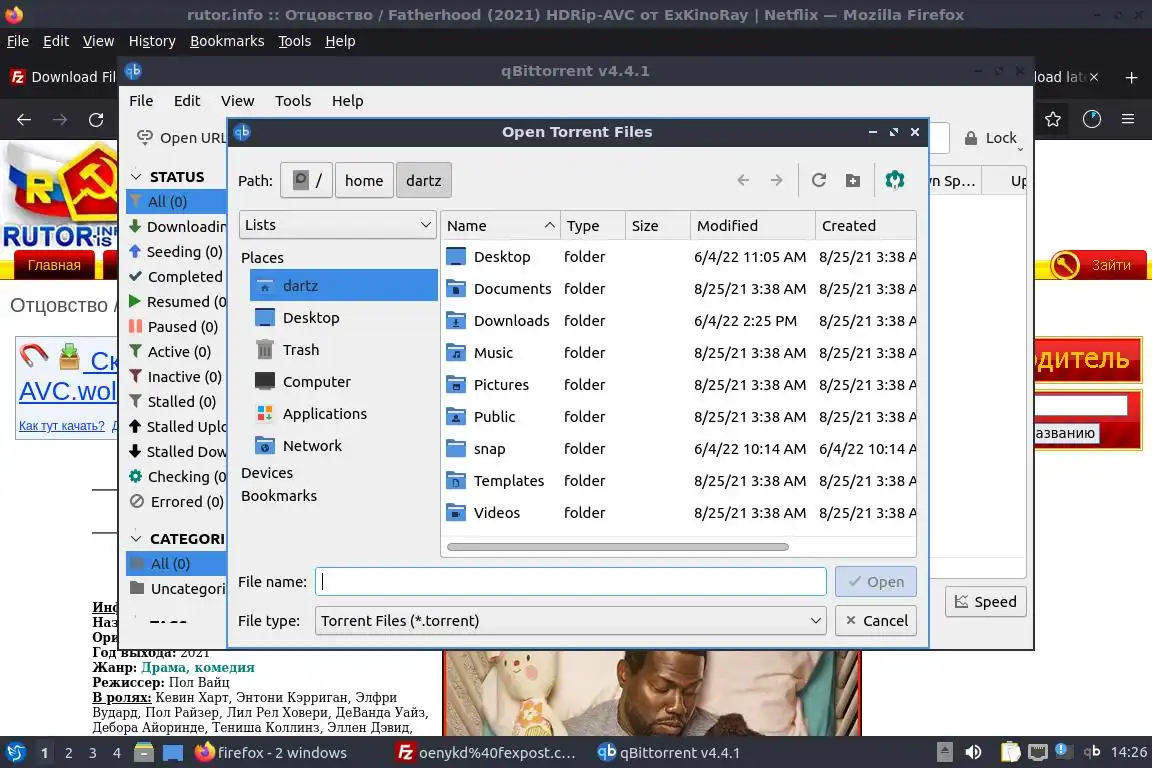This screenshot has width=1152, height=768.
Task: Click the dartz path breadcrumb button
Action: (x=424, y=180)
